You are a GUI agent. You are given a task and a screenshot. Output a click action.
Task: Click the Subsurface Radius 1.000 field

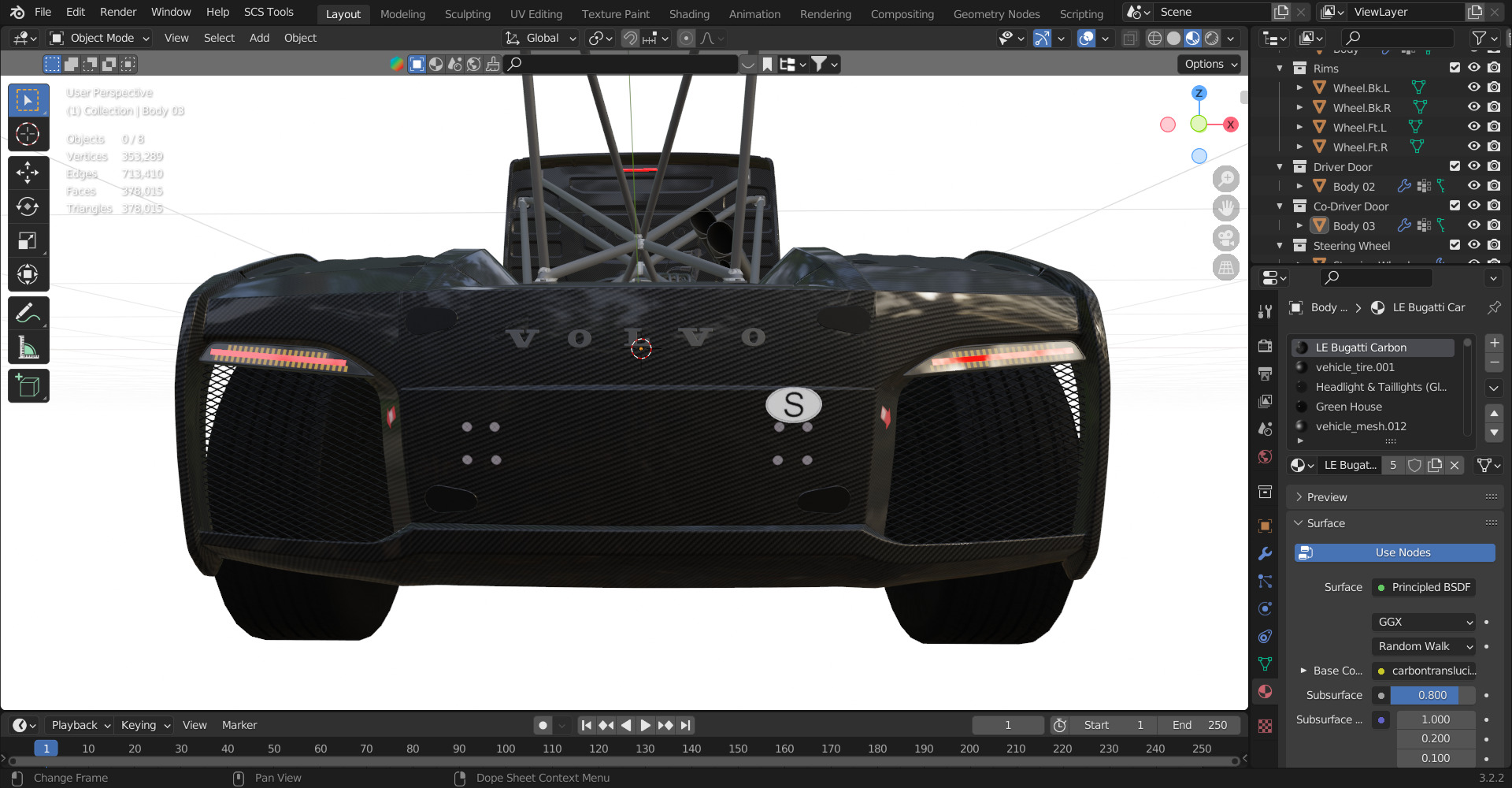(1436, 719)
